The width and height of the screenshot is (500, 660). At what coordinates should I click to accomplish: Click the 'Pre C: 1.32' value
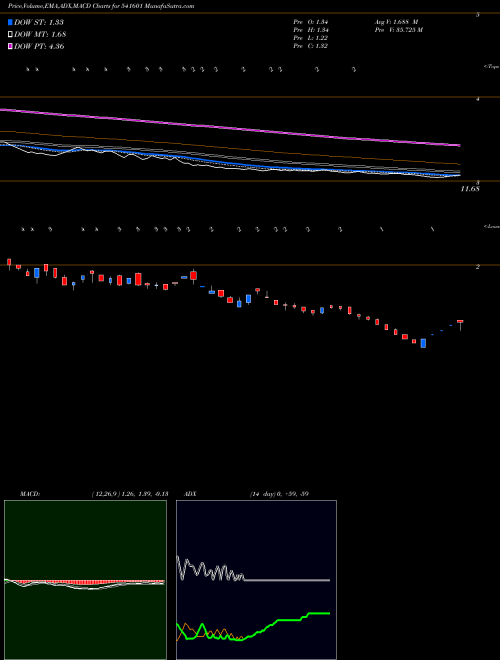pyautogui.click(x=311, y=46)
